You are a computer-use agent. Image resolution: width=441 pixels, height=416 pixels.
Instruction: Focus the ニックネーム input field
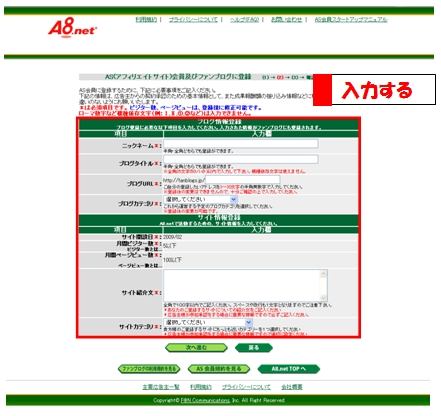(x=241, y=143)
